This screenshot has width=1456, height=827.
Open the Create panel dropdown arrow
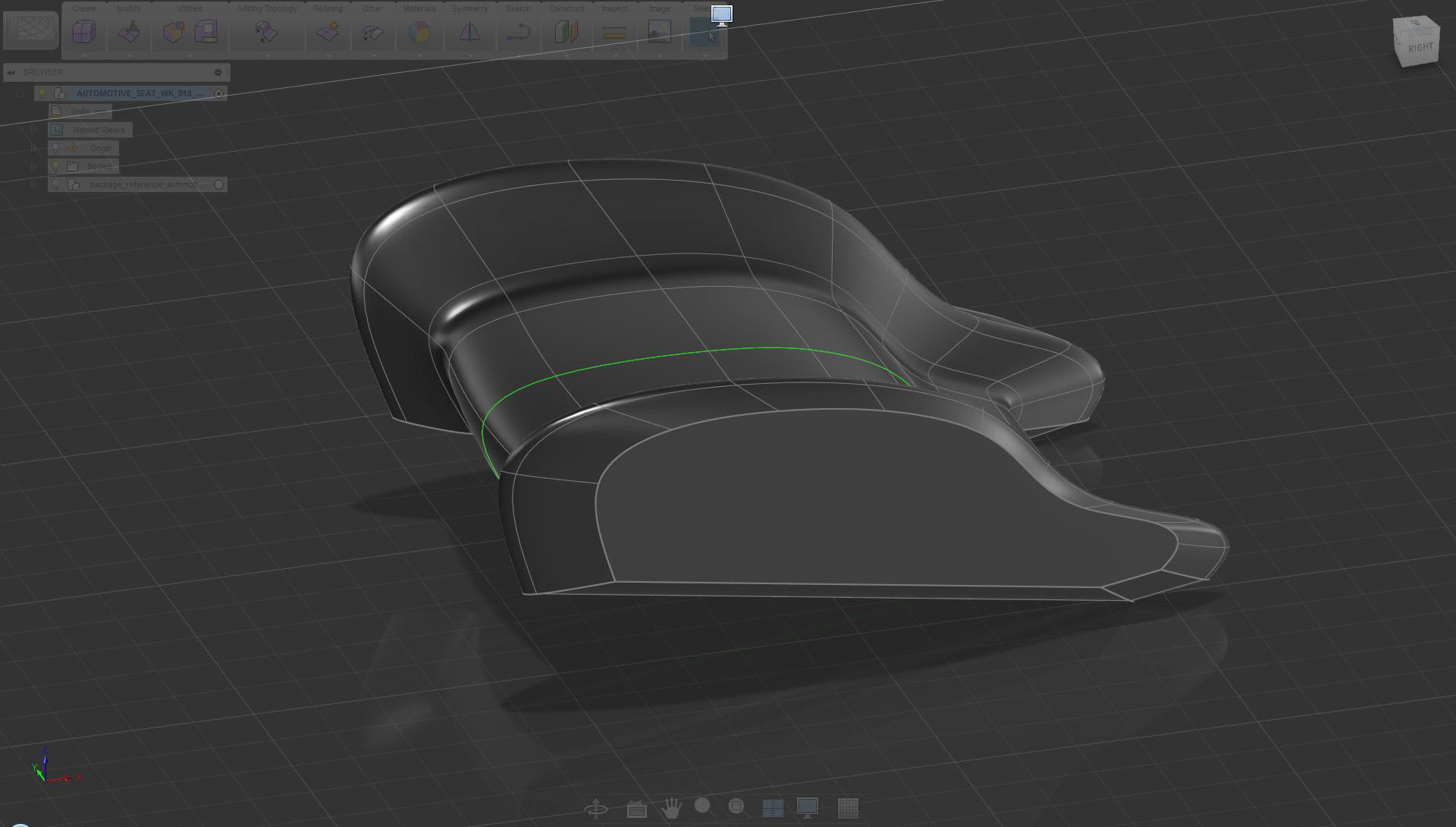click(x=84, y=55)
